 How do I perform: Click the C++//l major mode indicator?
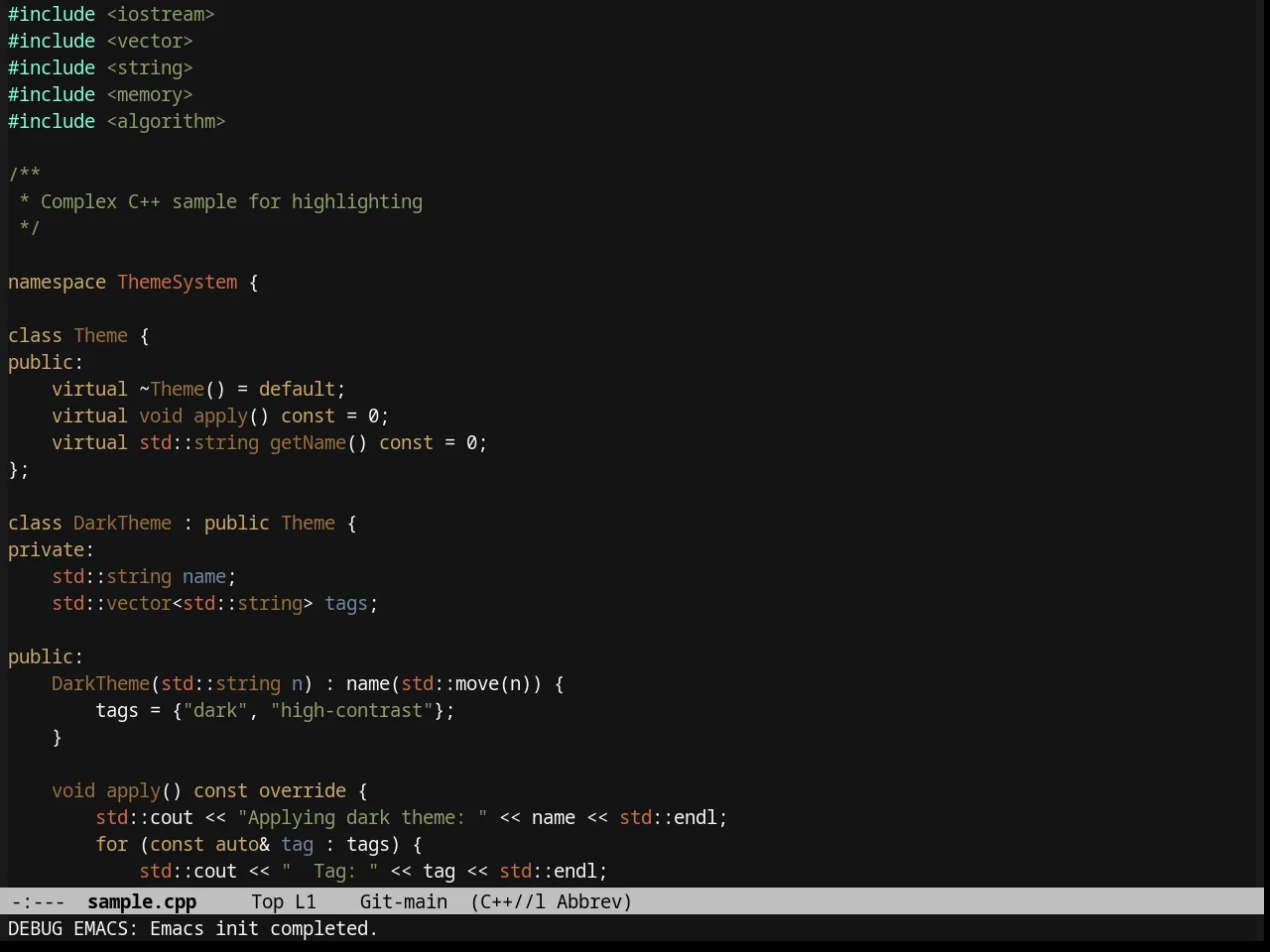[512, 901]
